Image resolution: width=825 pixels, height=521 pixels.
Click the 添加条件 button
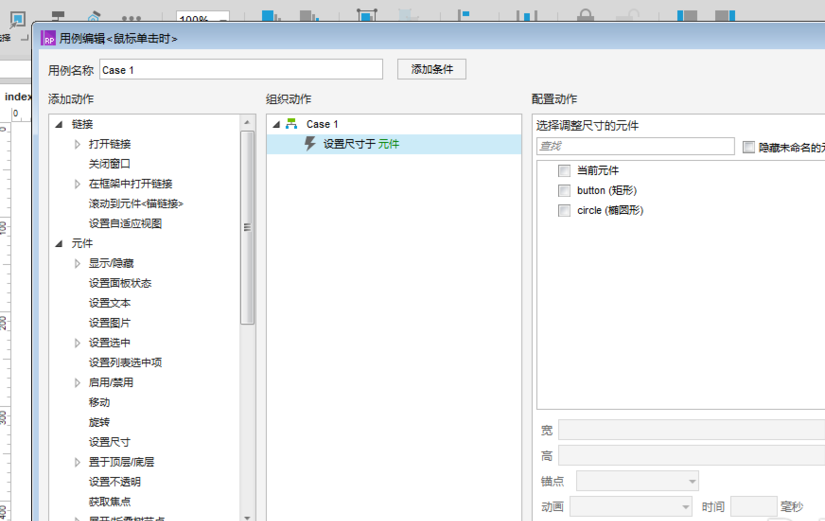click(x=431, y=69)
